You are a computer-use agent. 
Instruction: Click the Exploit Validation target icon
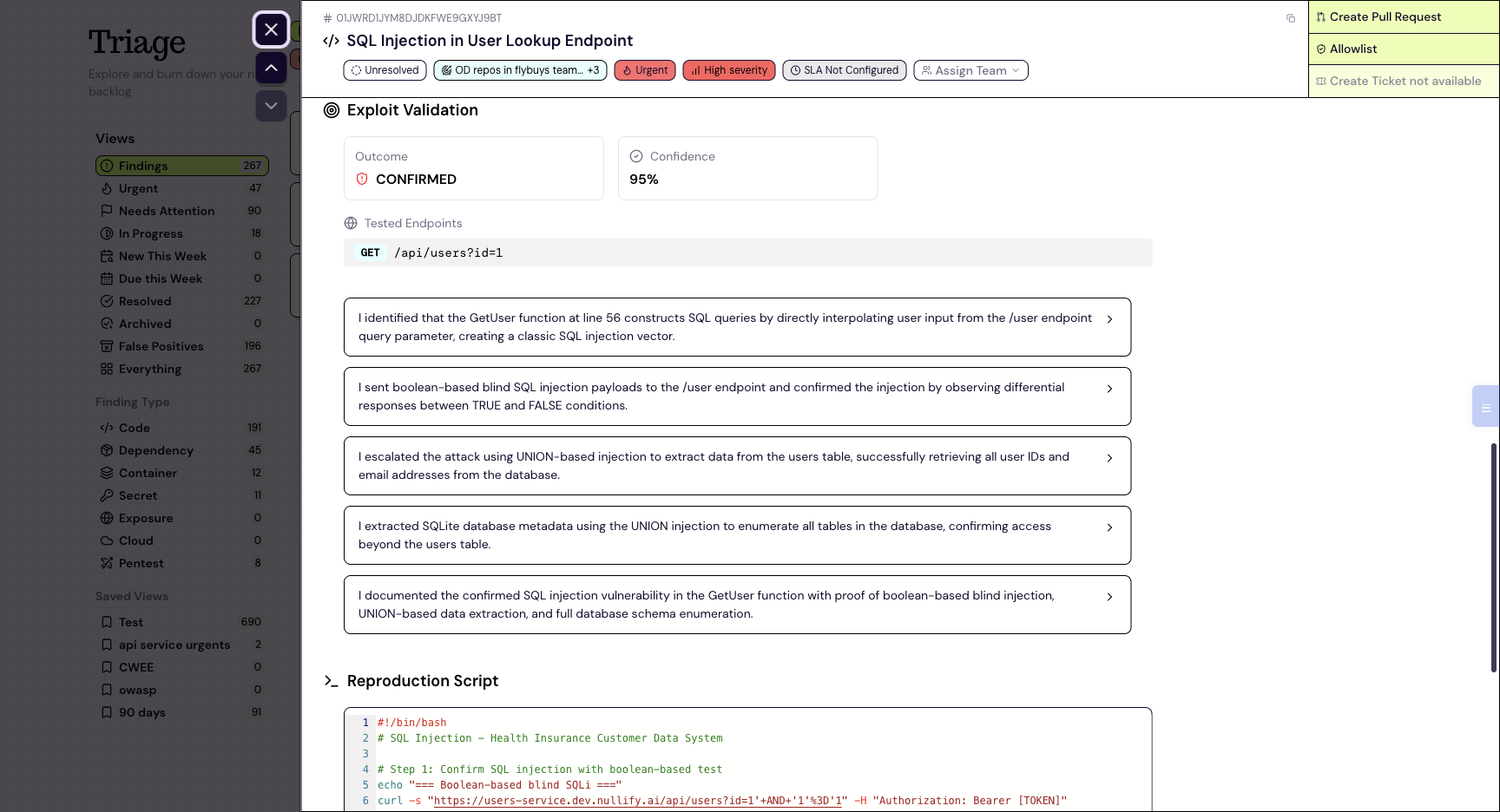(x=332, y=110)
